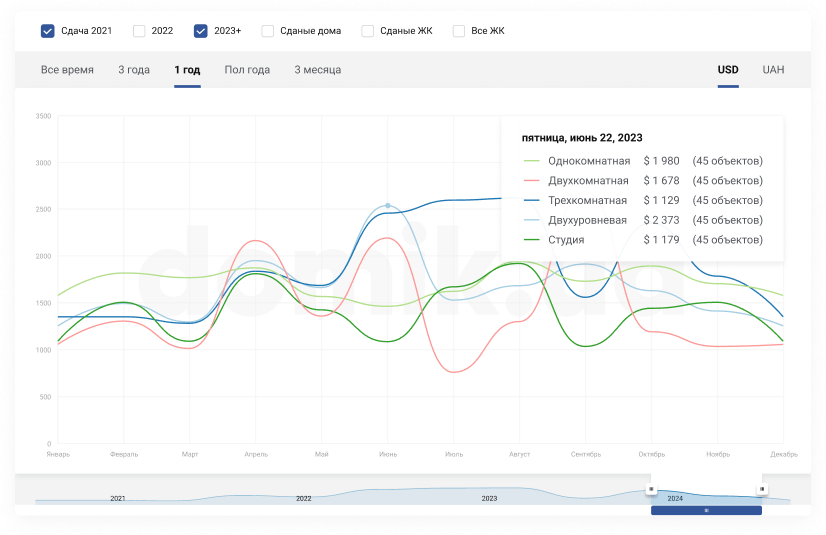Click the Студия legend line icon in tooltip
The height and width of the screenshot is (535, 826).
coord(531,240)
